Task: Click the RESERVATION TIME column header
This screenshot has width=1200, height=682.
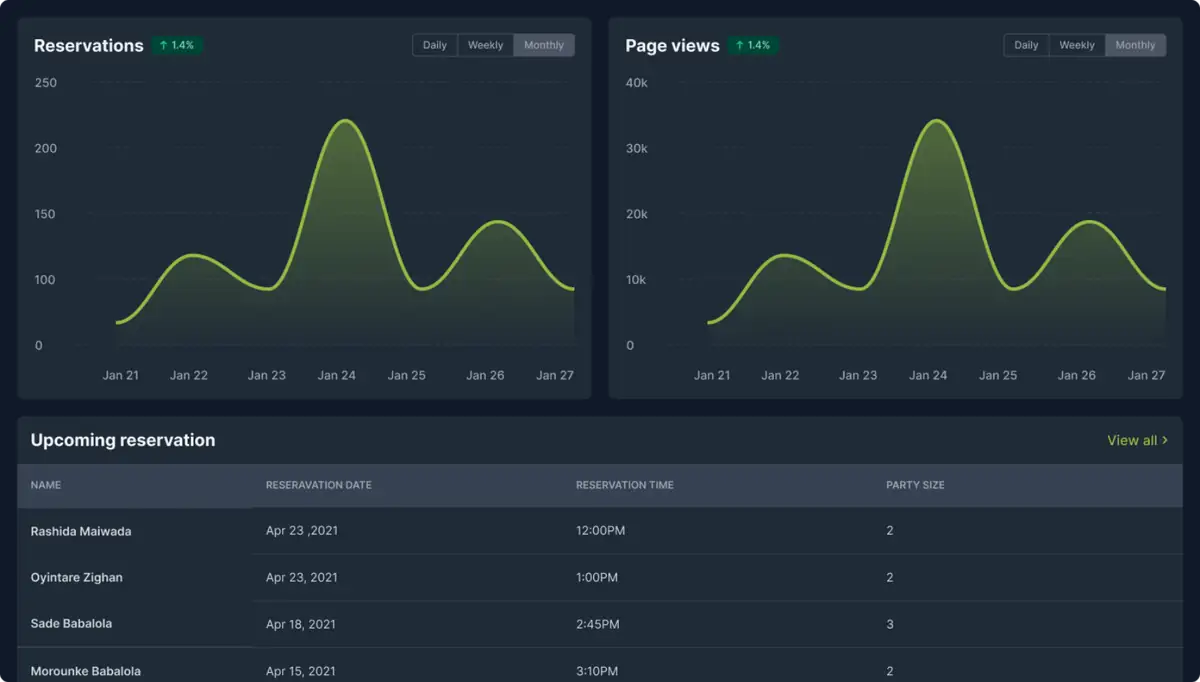Action: (x=625, y=485)
